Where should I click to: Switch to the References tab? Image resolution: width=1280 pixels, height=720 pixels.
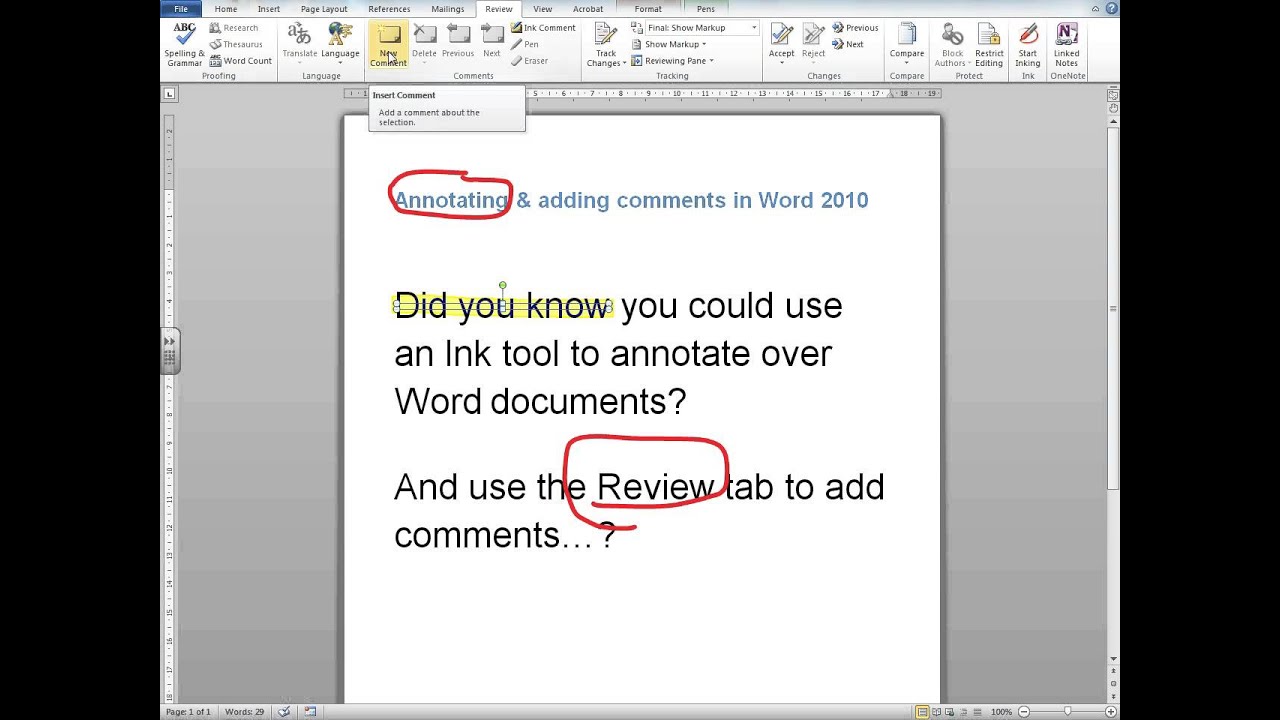(x=389, y=9)
